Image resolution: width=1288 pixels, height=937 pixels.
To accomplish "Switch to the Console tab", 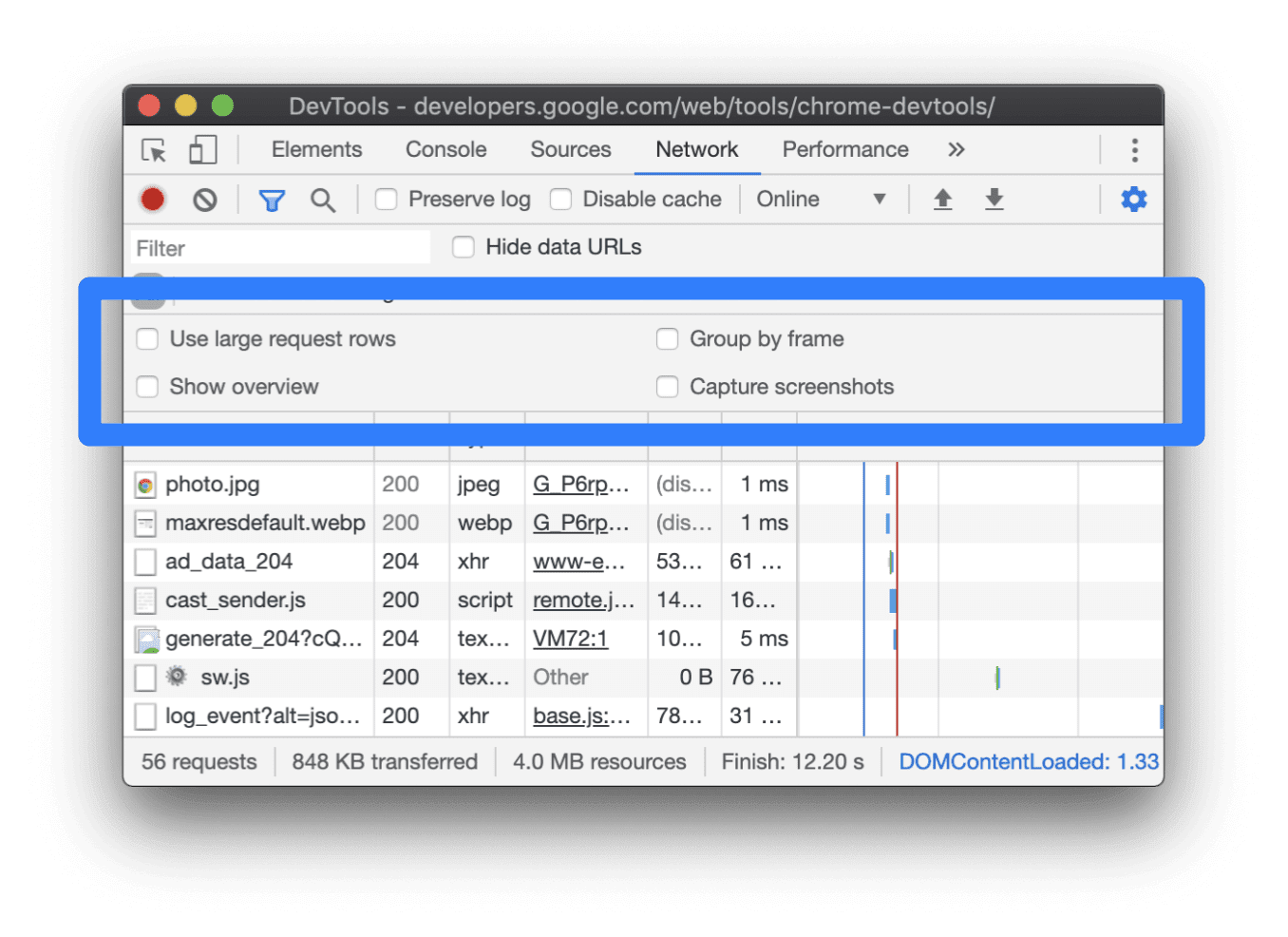I will 445,150.
